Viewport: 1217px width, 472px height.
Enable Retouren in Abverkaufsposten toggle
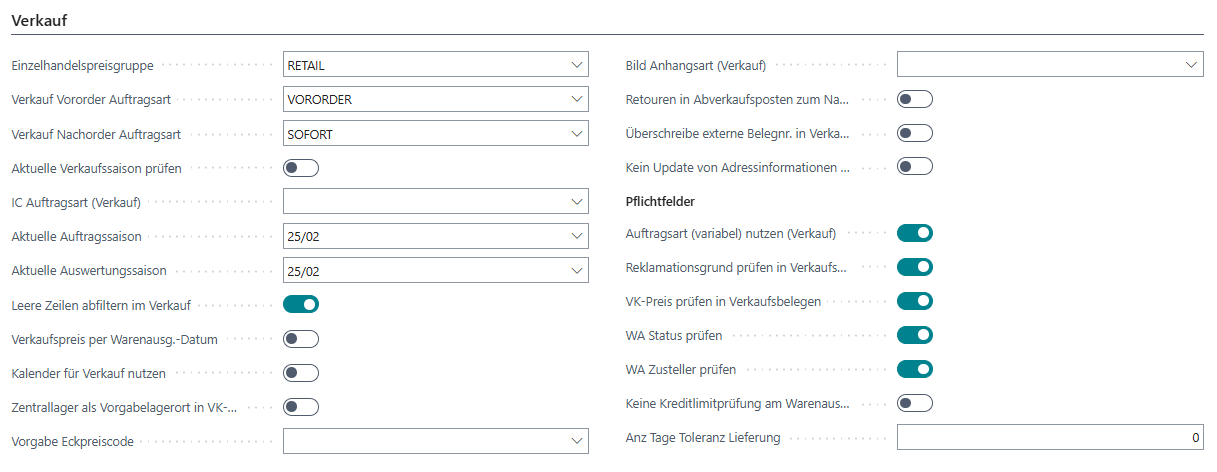coord(914,99)
